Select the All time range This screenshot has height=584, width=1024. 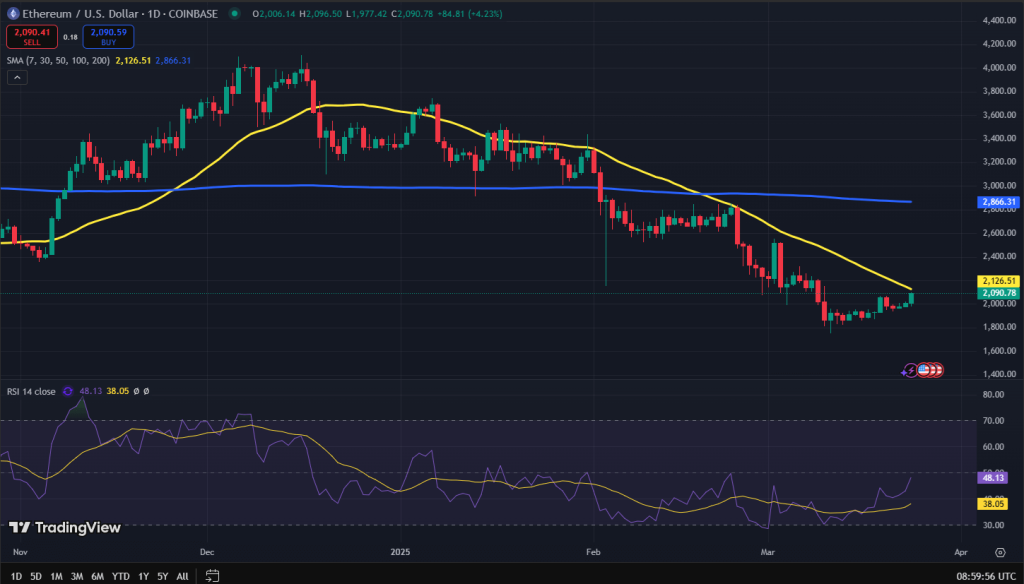click(183, 576)
